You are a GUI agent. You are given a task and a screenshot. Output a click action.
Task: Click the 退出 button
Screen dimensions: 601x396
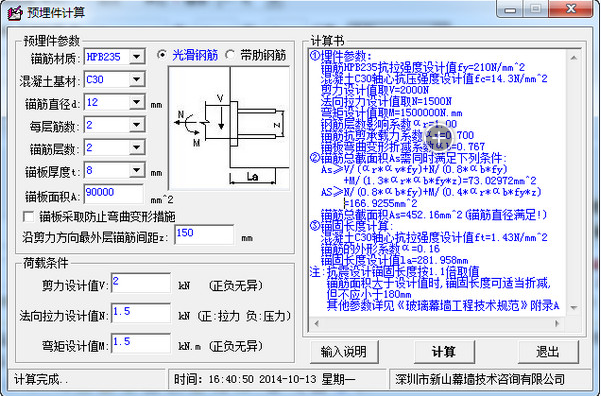[548, 352]
